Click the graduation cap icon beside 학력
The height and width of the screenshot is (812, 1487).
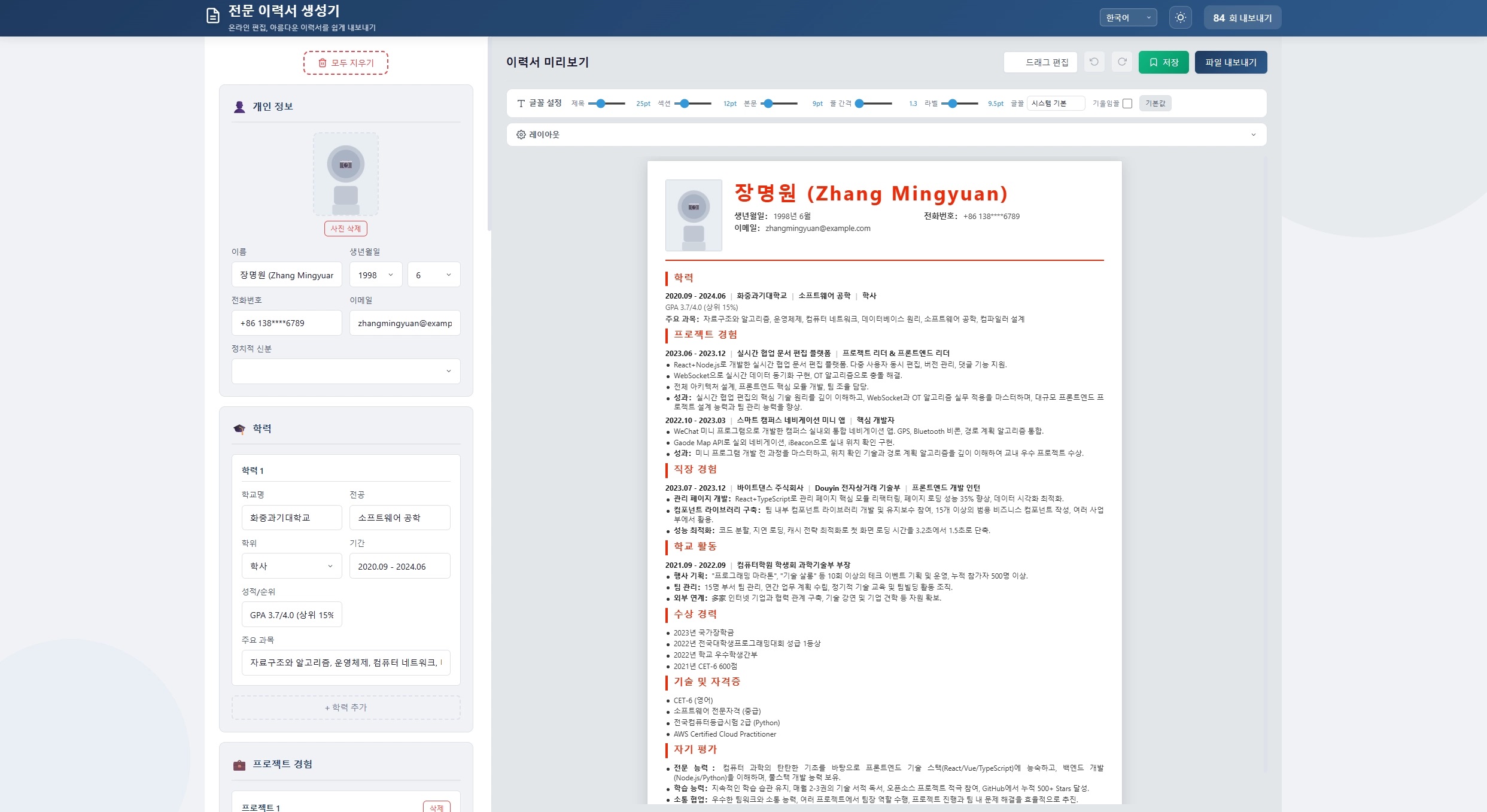[239, 428]
